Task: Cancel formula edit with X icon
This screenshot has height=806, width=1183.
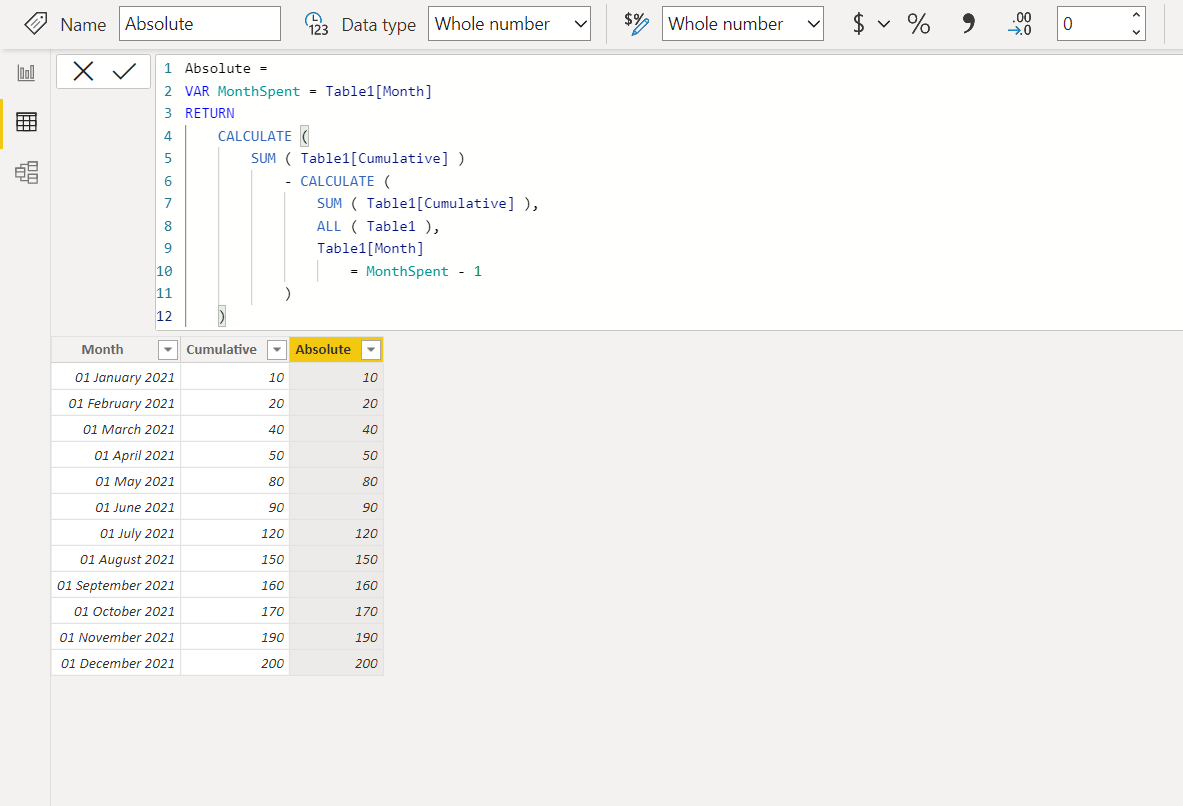Action: 83,72
